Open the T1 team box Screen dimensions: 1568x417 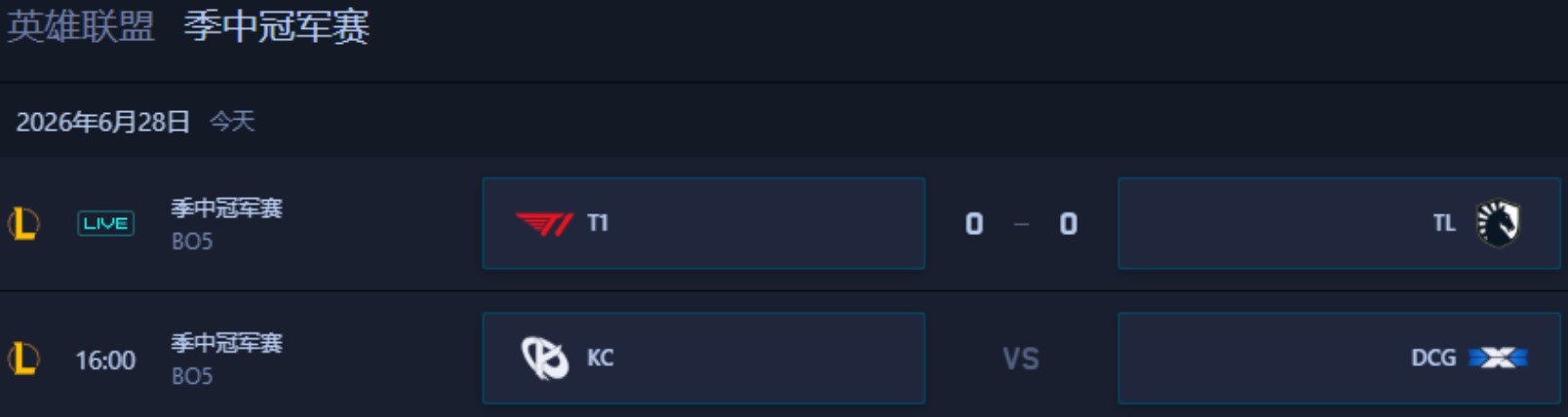click(703, 223)
